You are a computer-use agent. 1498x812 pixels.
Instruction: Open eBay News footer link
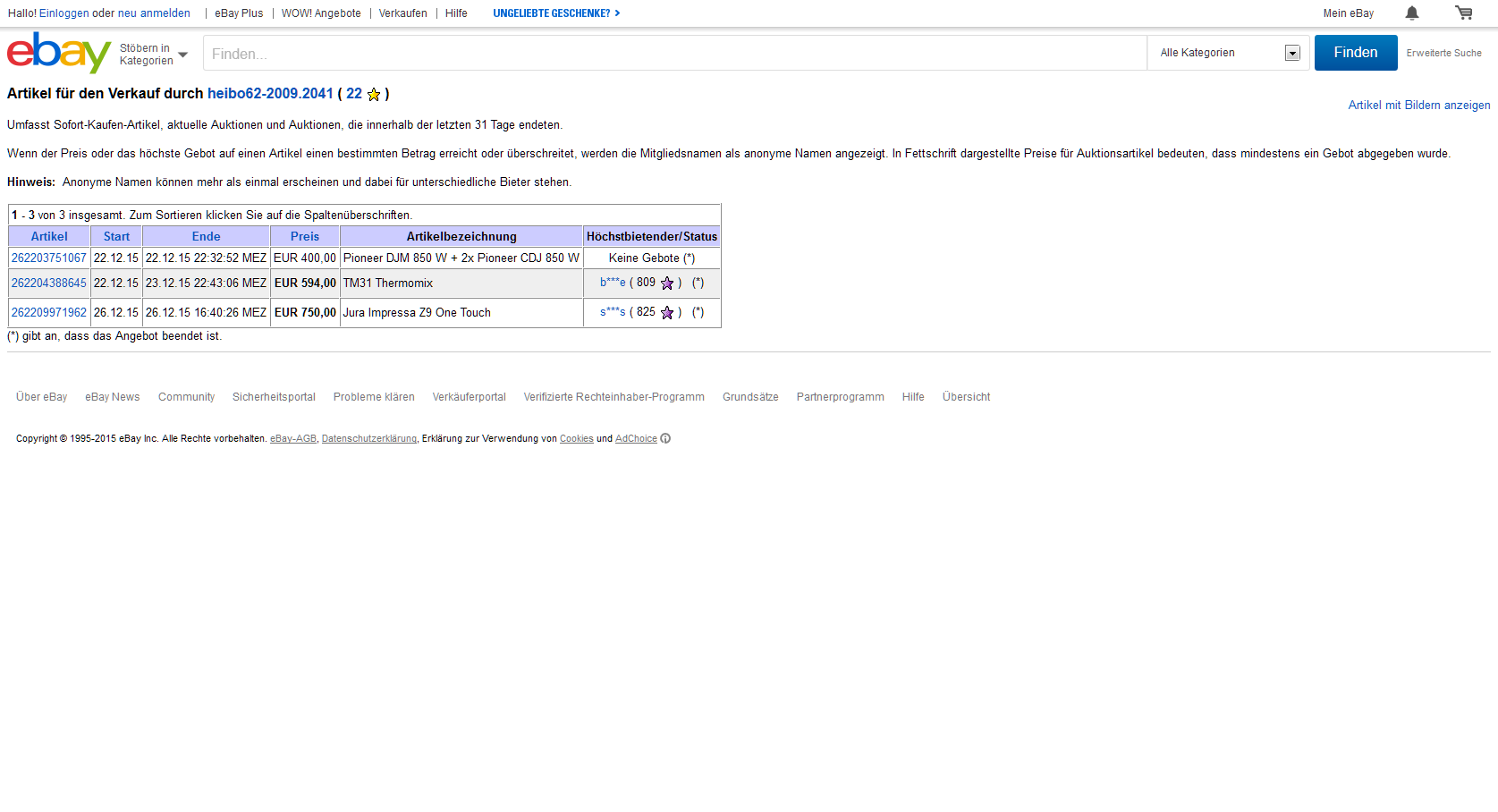pos(113,397)
